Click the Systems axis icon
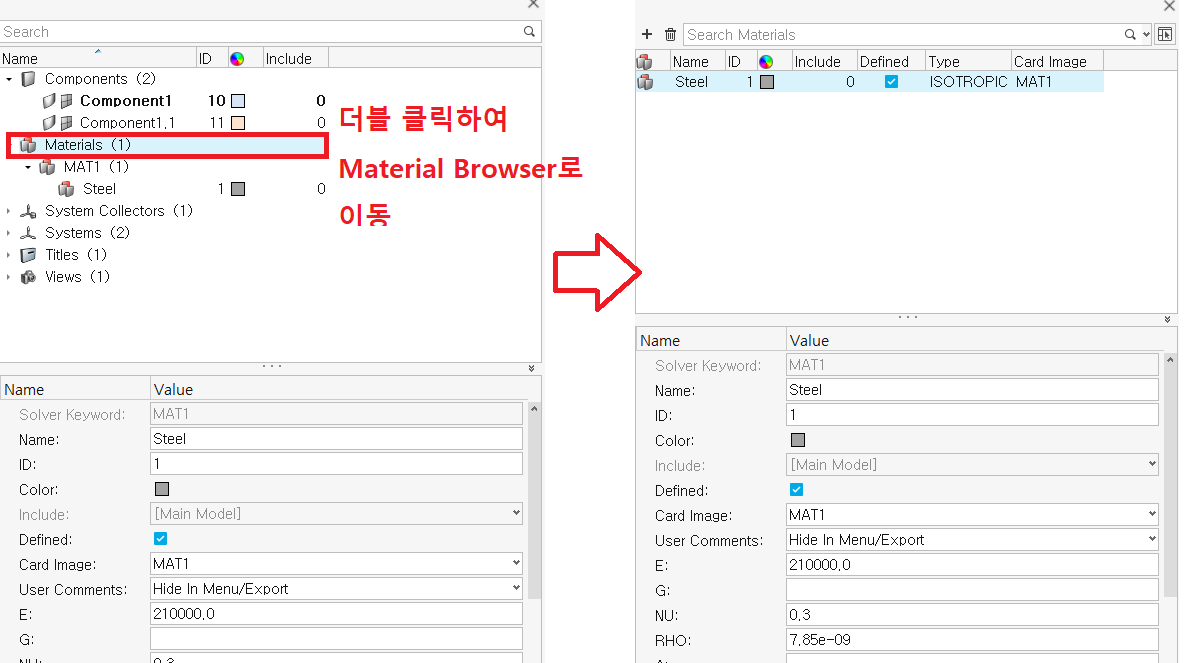 click(x=28, y=232)
